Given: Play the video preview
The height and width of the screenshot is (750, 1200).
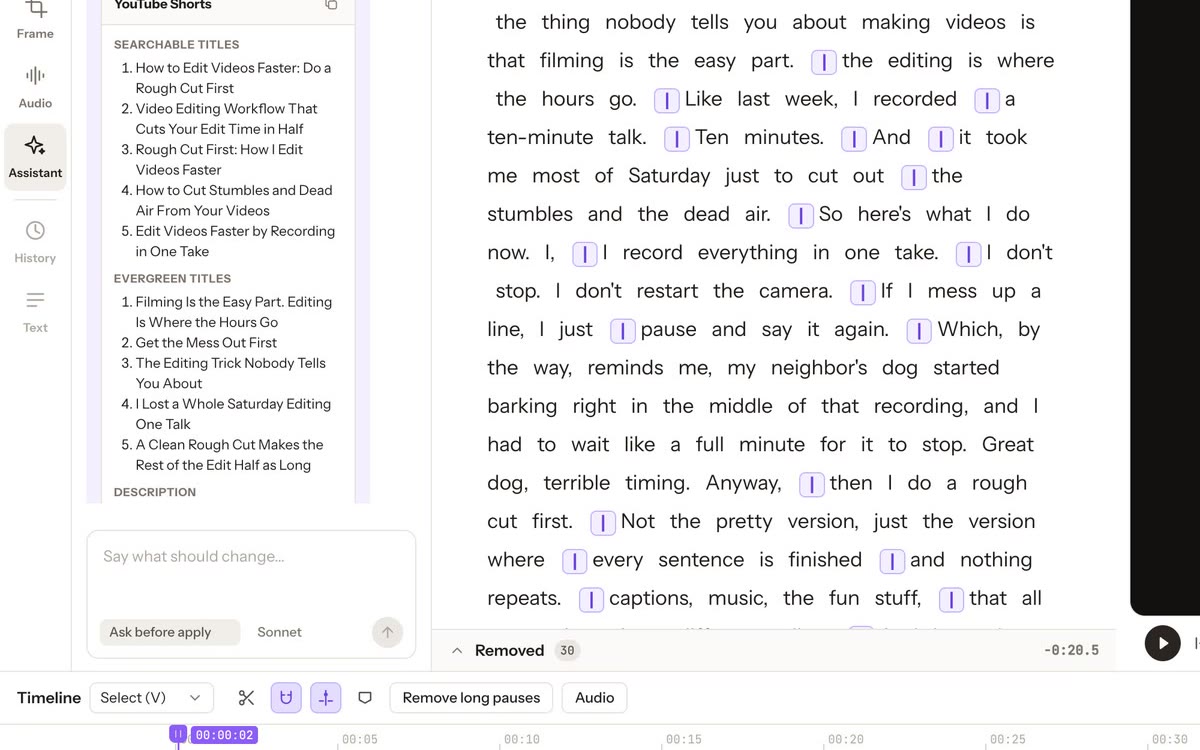Looking at the screenshot, I should tap(1162, 643).
